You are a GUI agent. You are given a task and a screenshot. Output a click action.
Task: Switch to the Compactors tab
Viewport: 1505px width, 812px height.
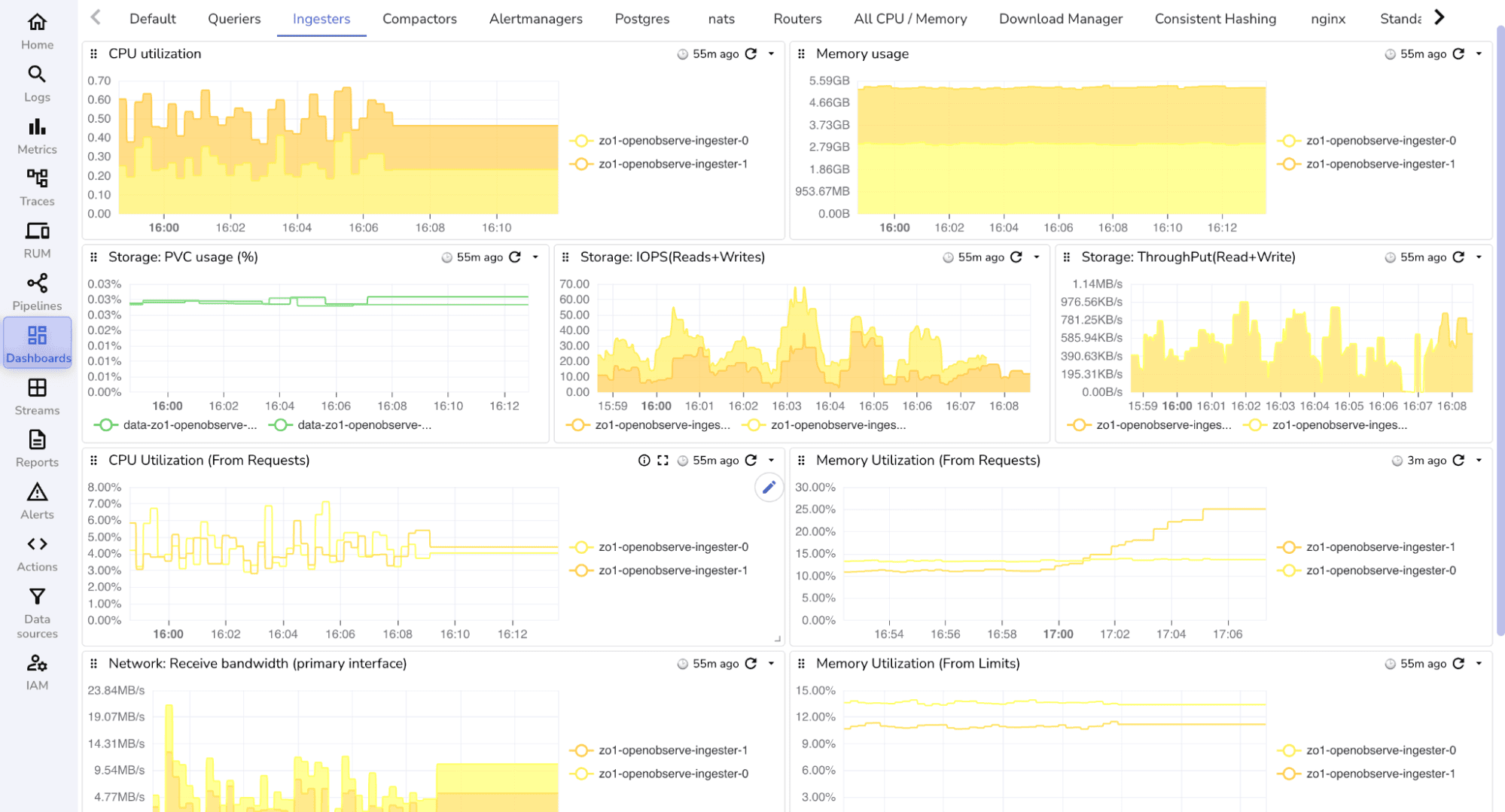419,19
